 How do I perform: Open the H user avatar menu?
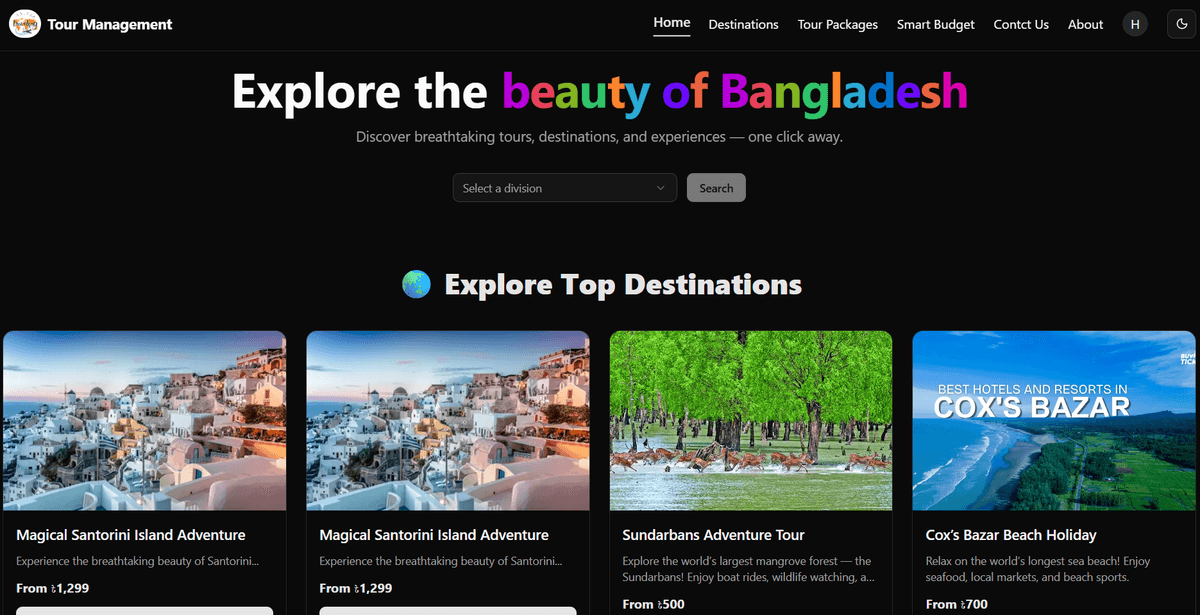(x=1135, y=24)
